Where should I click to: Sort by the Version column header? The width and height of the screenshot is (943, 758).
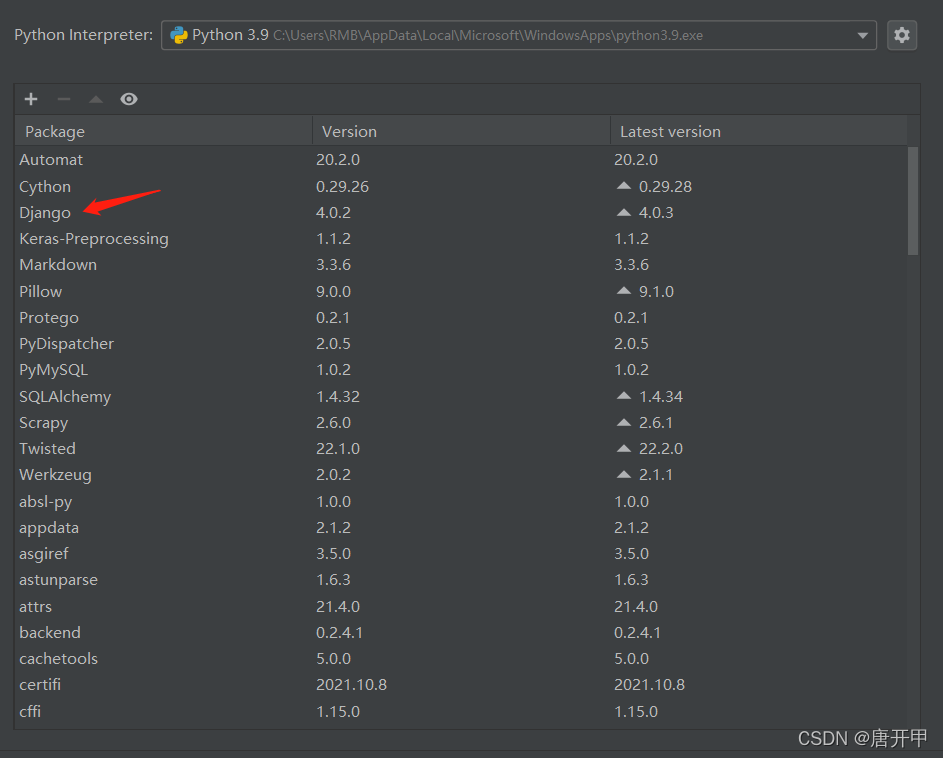point(461,132)
